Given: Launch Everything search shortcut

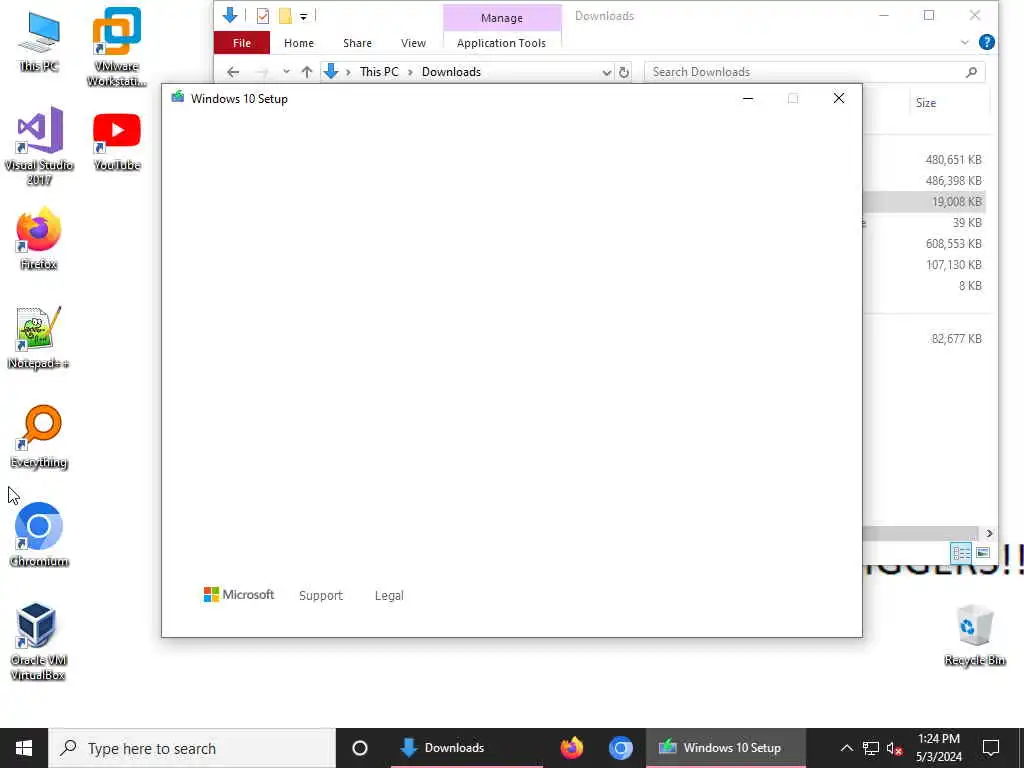Looking at the screenshot, I should [39, 436].
